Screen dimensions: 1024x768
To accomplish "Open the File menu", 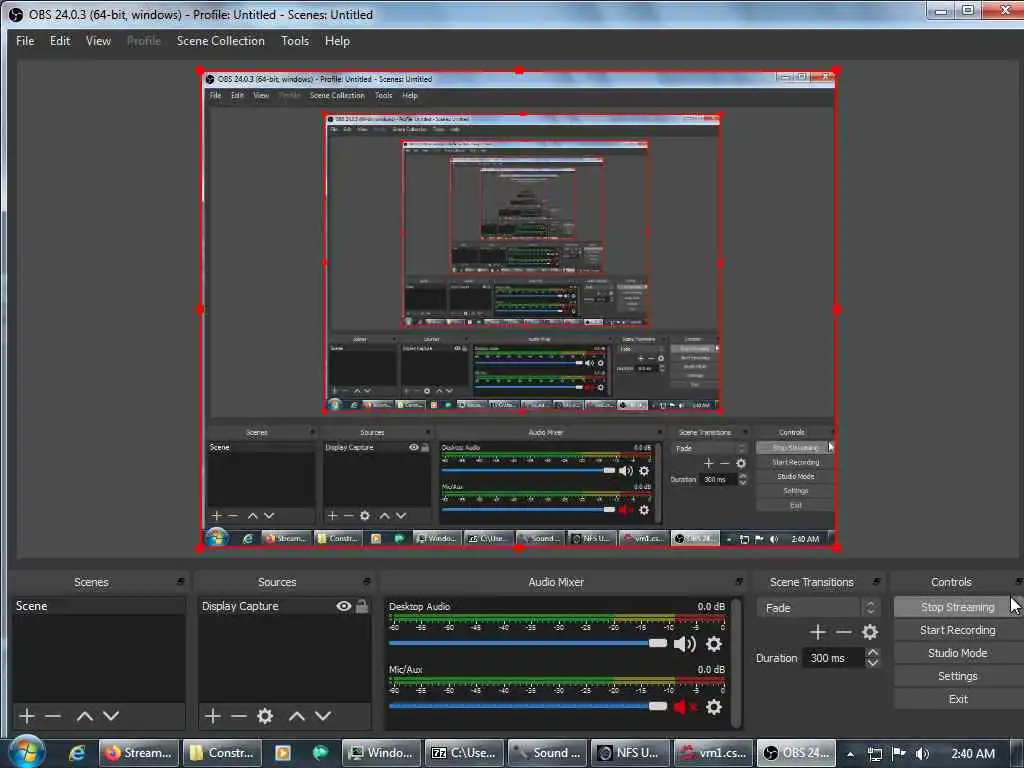I will (x=25, y=40).
